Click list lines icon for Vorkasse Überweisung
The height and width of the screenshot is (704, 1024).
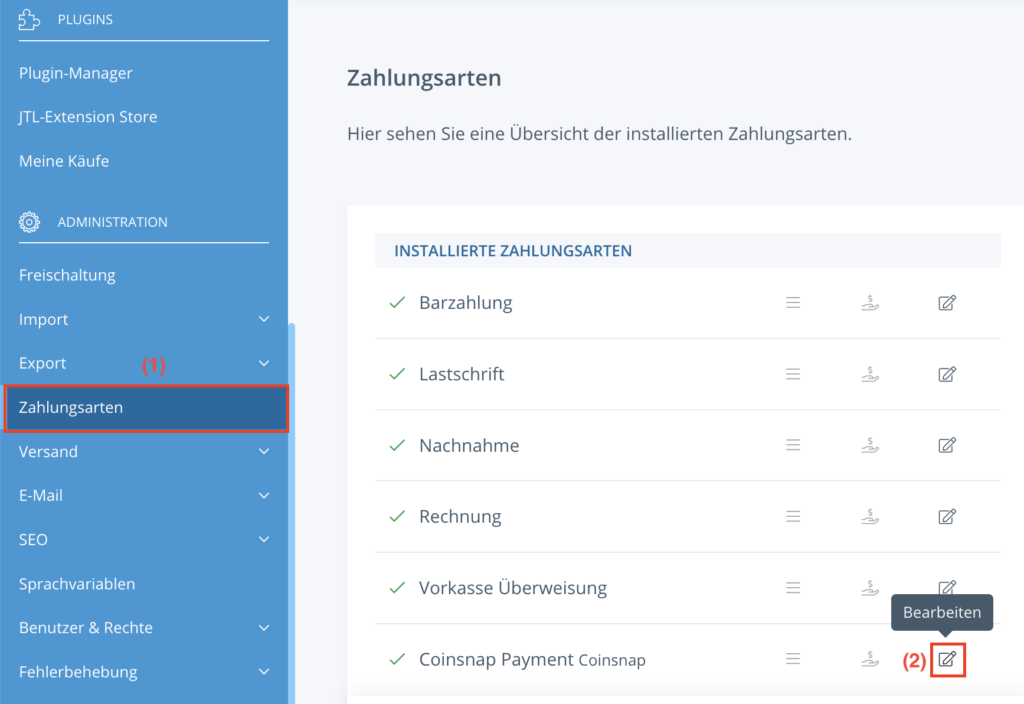coord(793,588)
